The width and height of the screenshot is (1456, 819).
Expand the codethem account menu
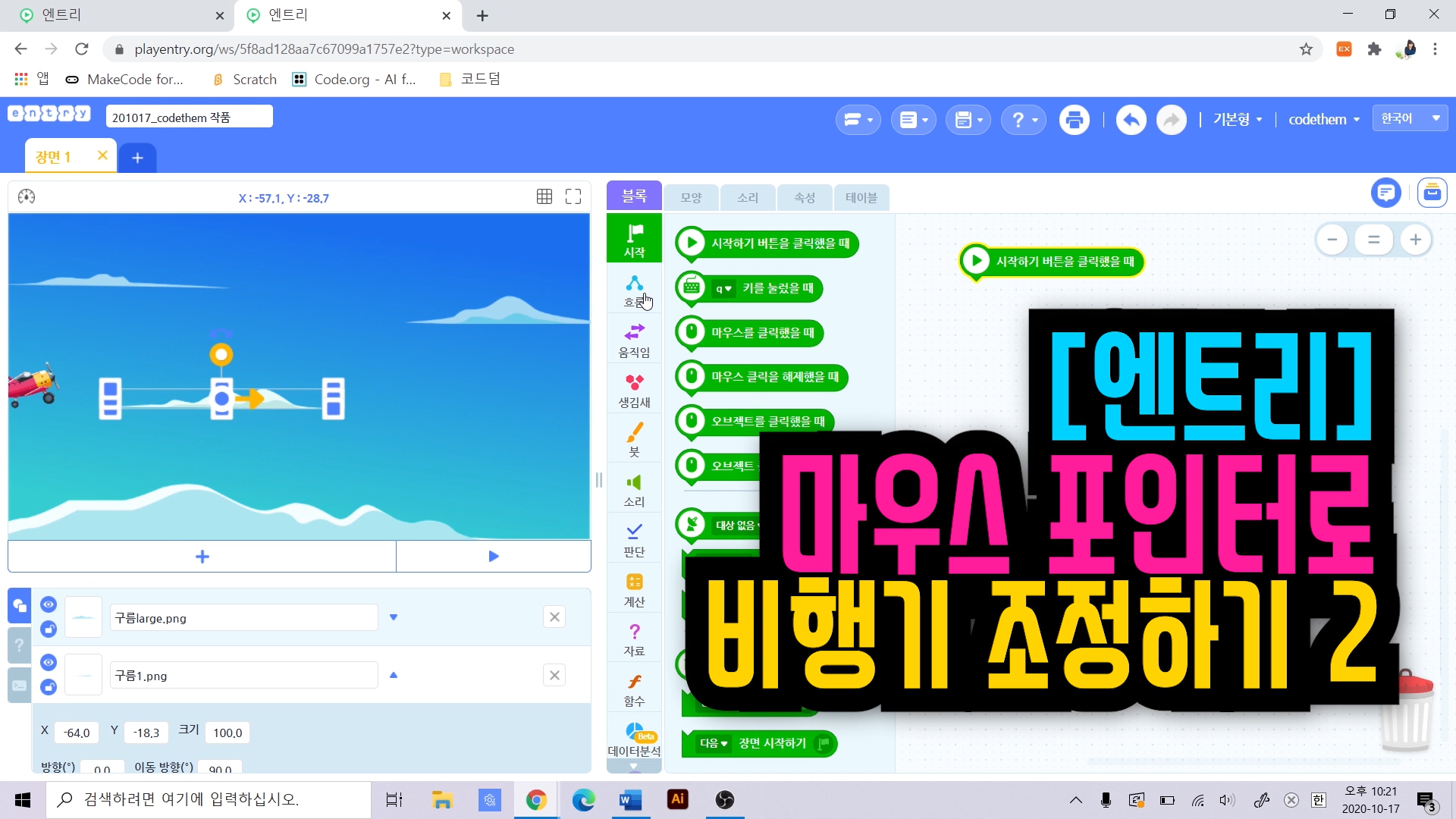click(x=1323, y=120)
